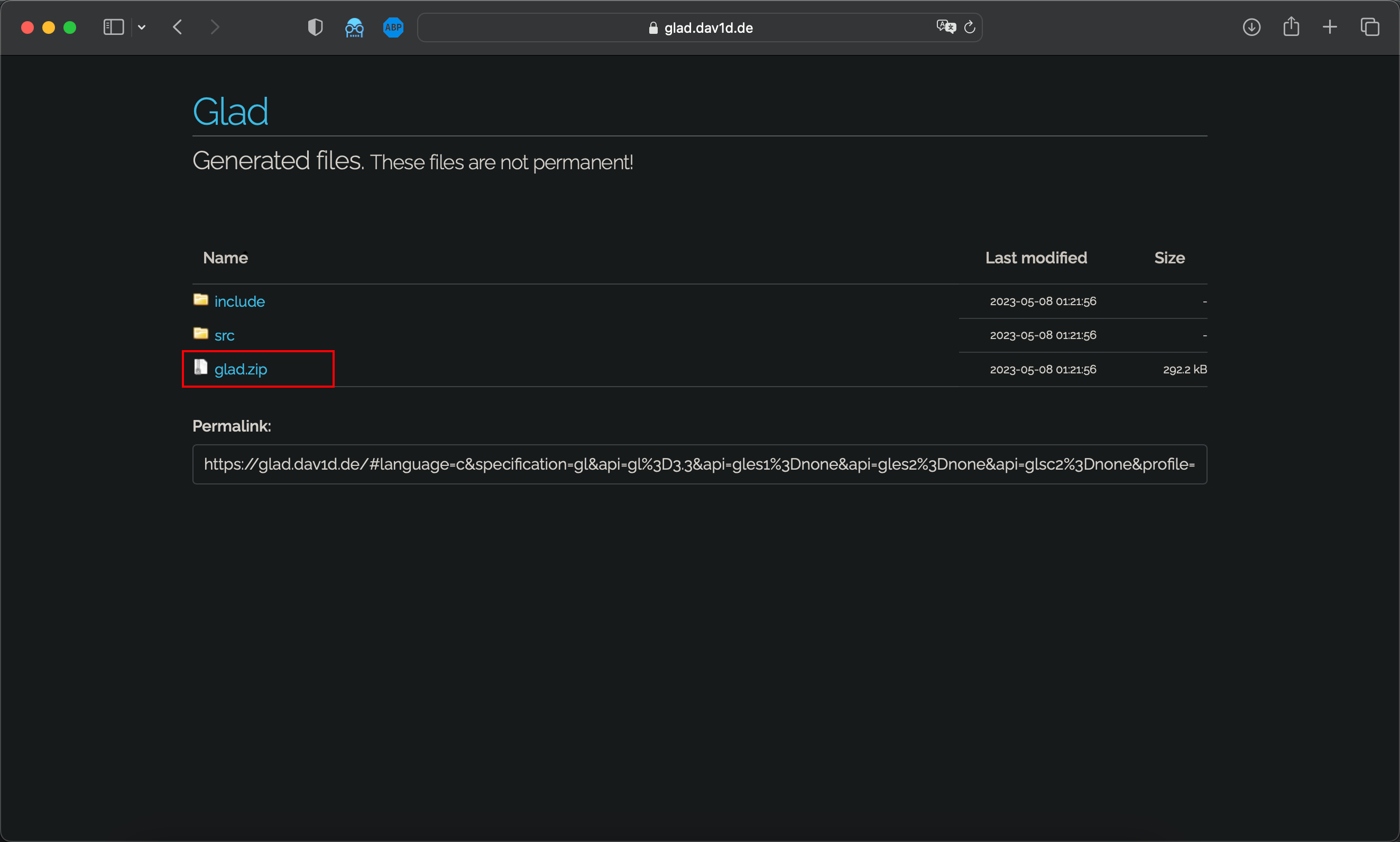
Task: Open the include folder link
Action: tap(240, 301)
